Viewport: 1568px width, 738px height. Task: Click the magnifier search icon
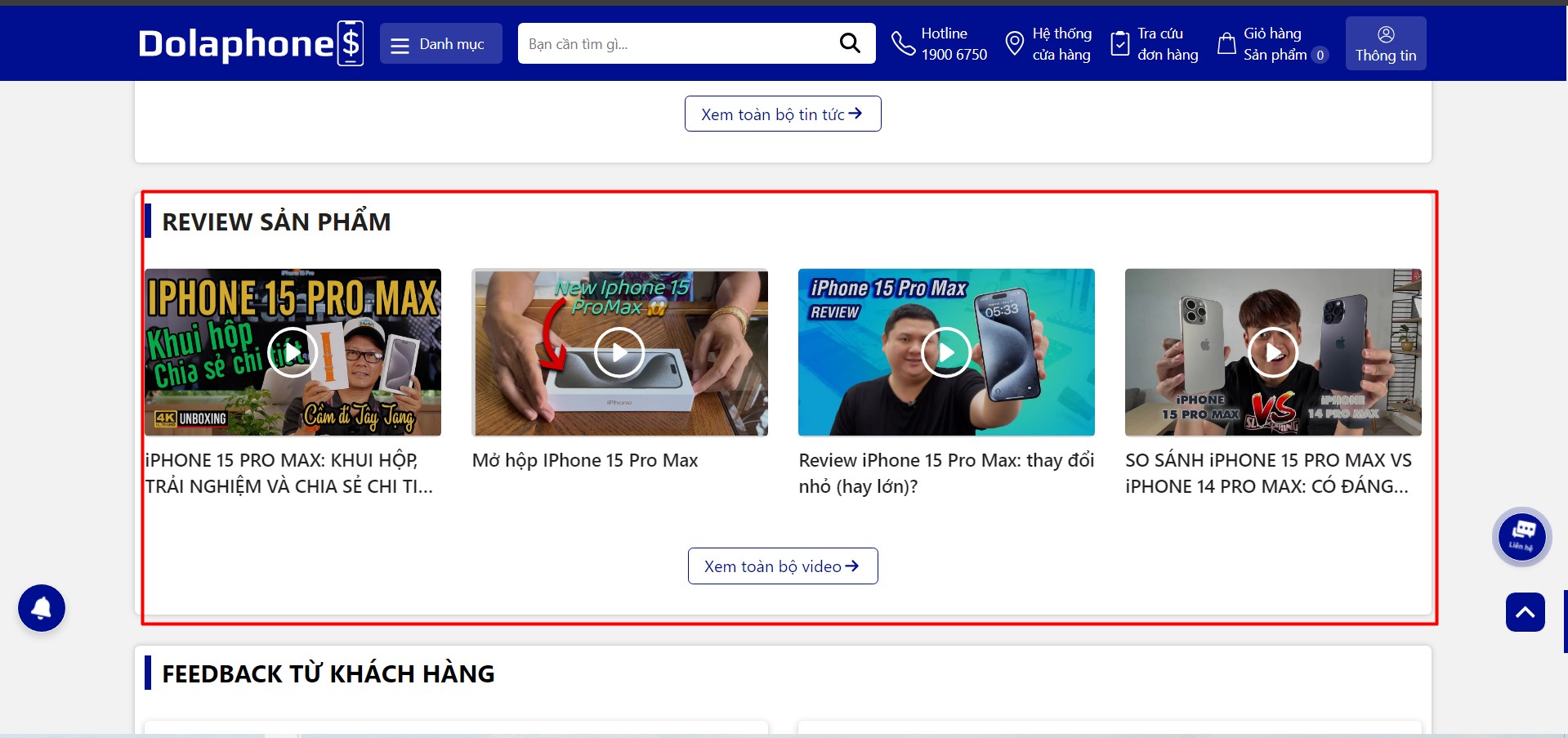point(850,43)
